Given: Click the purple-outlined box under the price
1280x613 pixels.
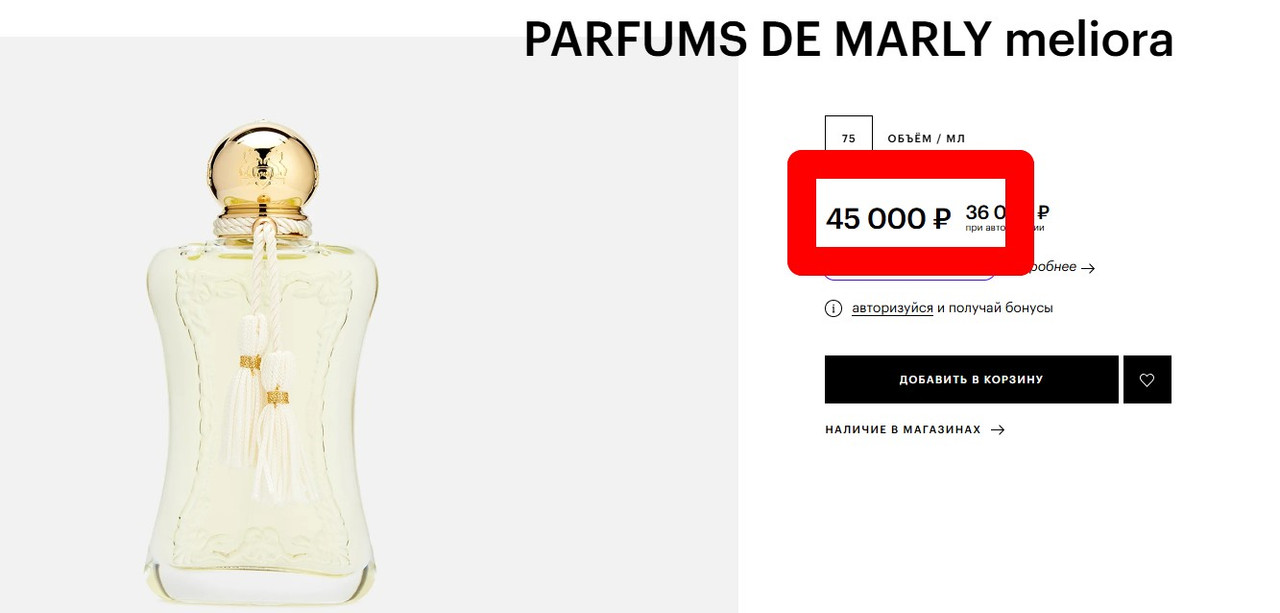Looking at the screenshot, I should (x=909, y=269).
